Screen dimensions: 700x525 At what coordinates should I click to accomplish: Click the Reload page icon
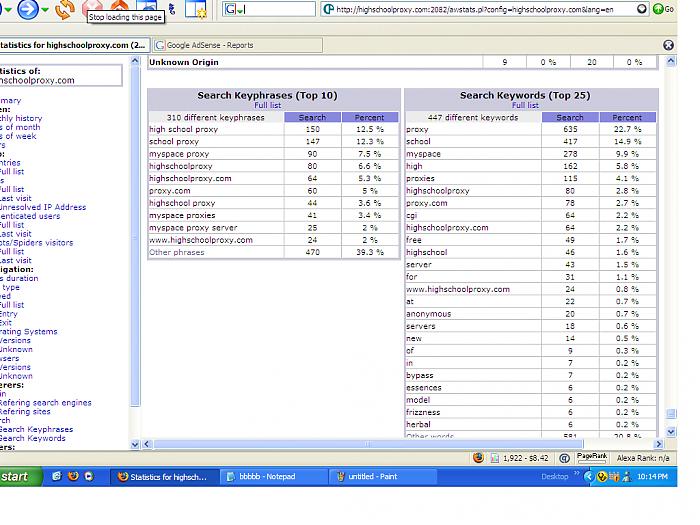coord(65,9)
